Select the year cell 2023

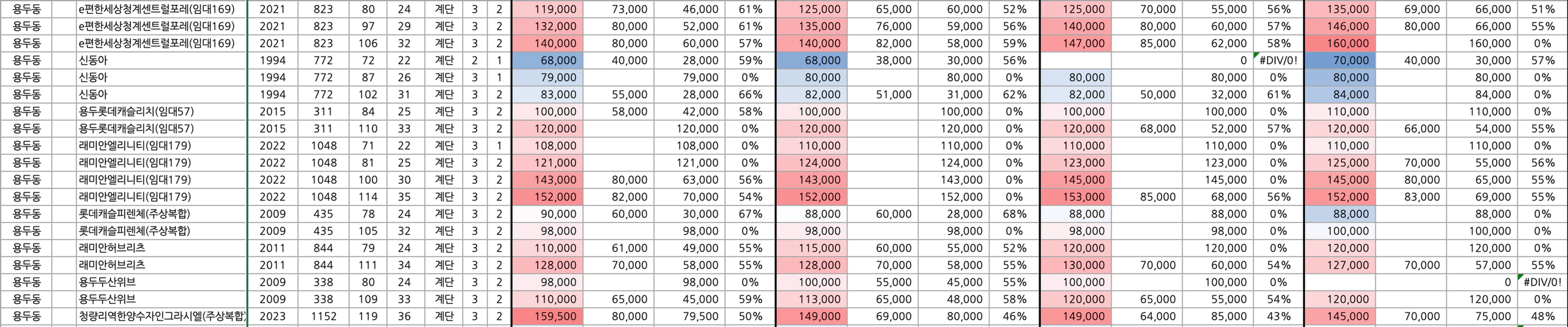[x=272, y=316]
